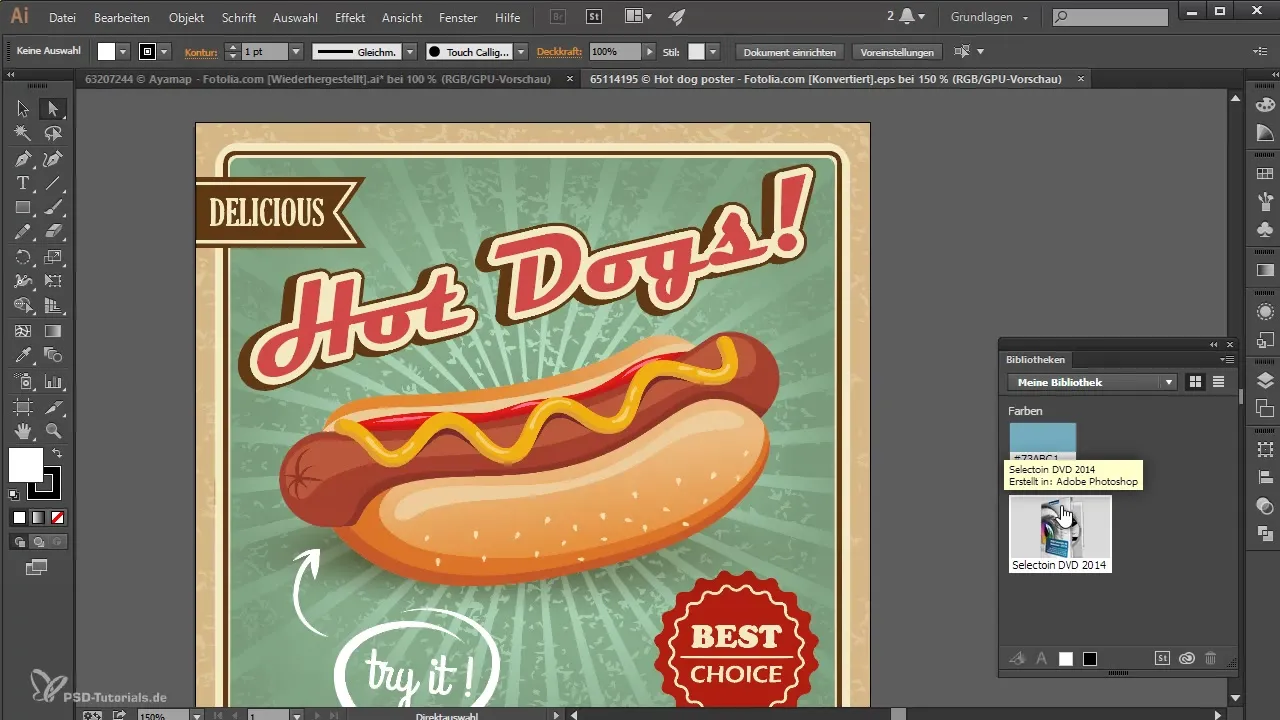Select the Rectangle tool

pos(23,208)
